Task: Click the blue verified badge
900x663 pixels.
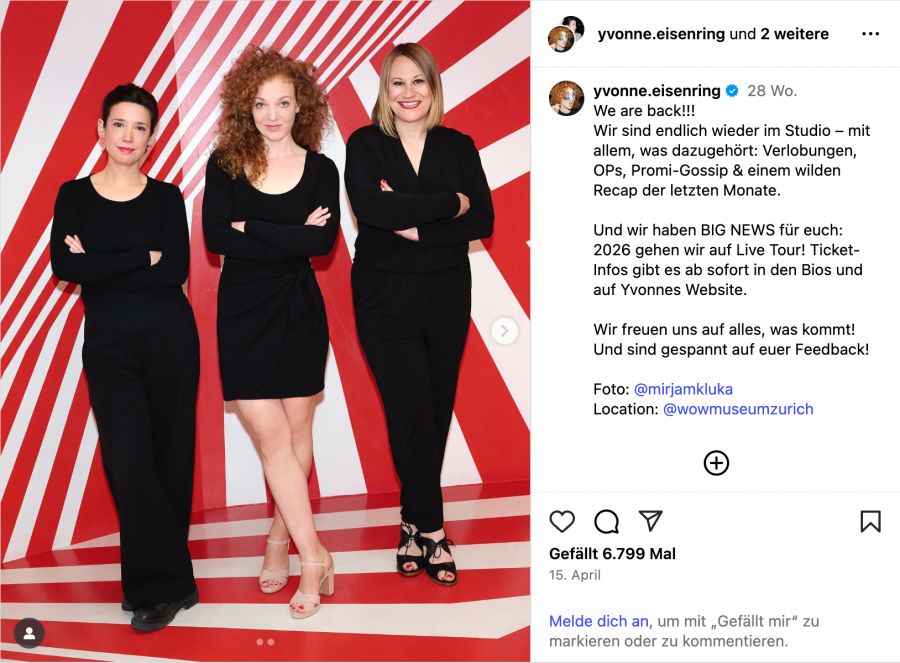Action: coord(732,91)
